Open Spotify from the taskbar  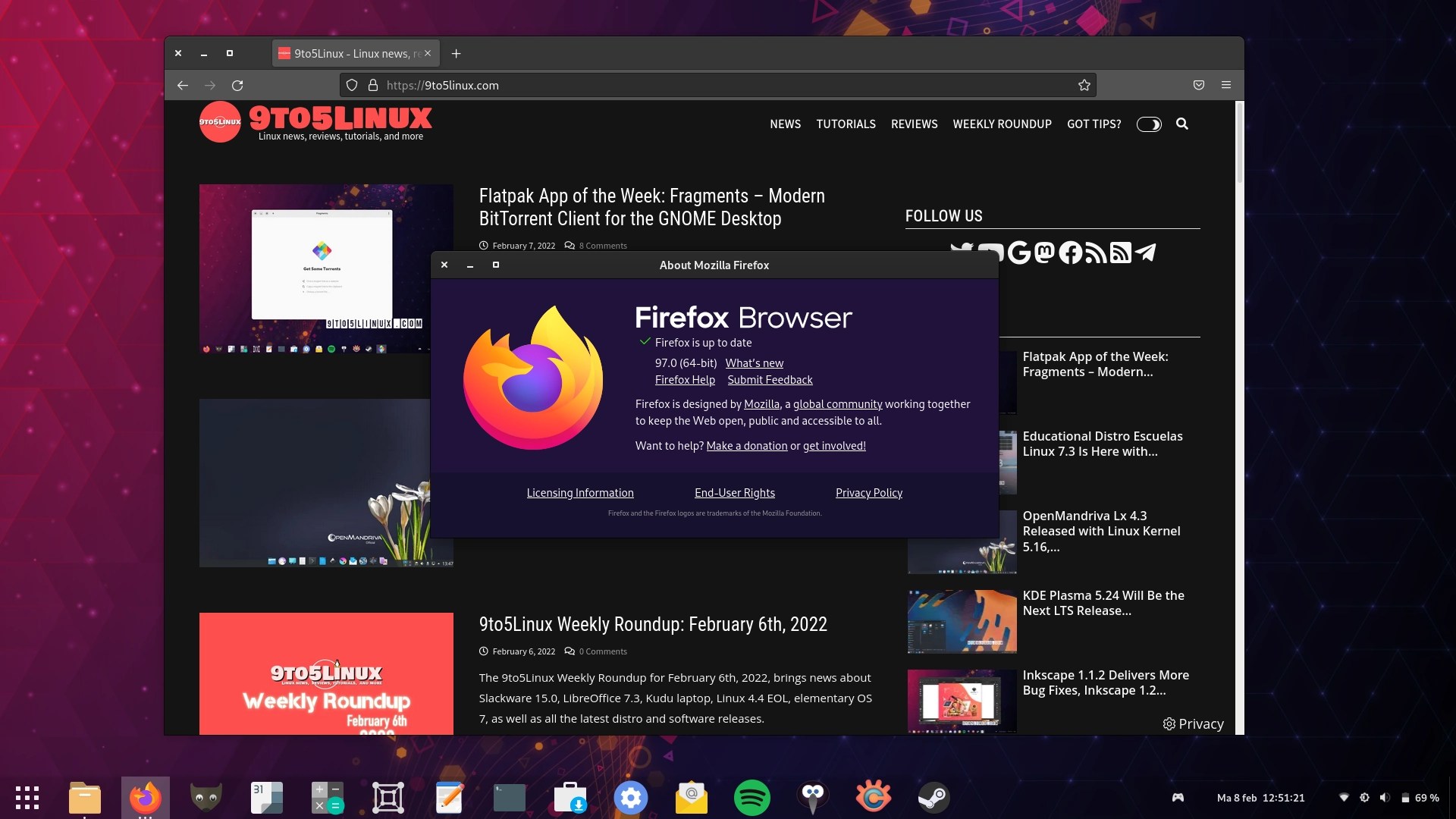click(x=752, y=796)
